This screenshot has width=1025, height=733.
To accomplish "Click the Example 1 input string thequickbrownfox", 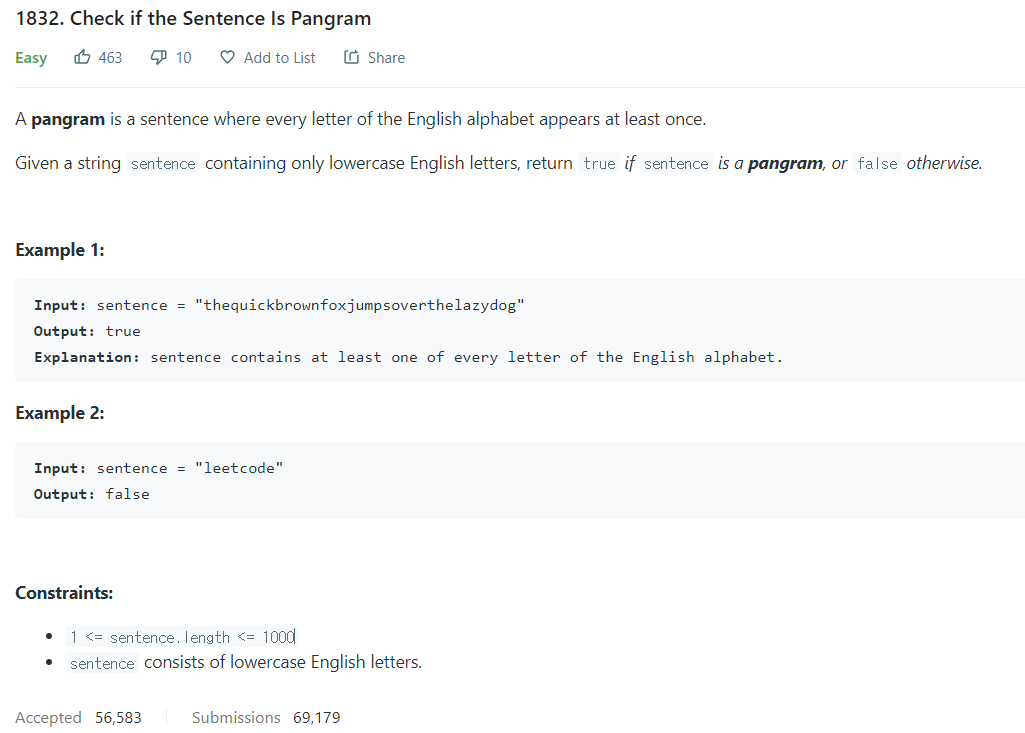I will point(360,305).
